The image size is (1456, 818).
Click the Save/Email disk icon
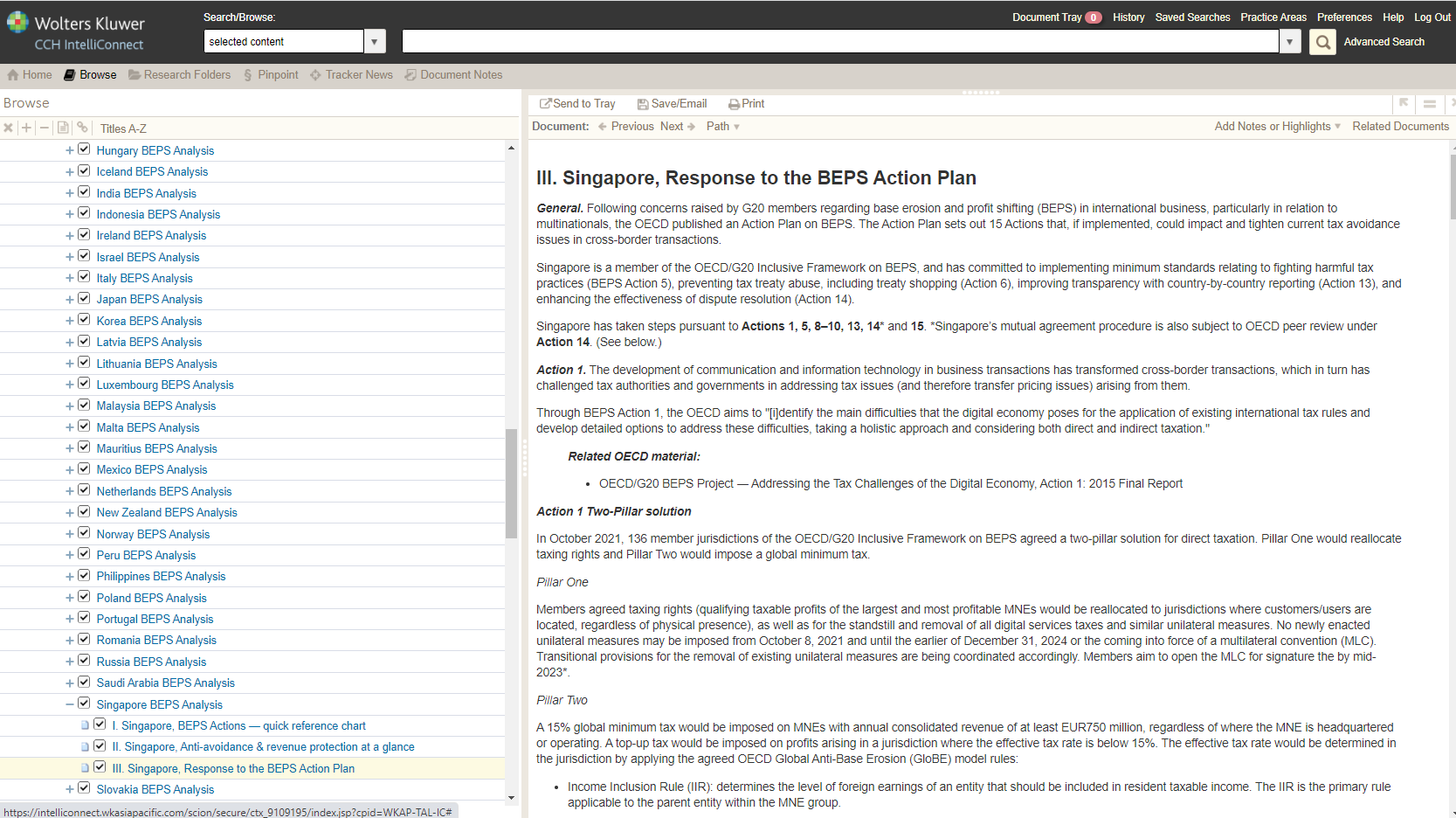[643, 104]
